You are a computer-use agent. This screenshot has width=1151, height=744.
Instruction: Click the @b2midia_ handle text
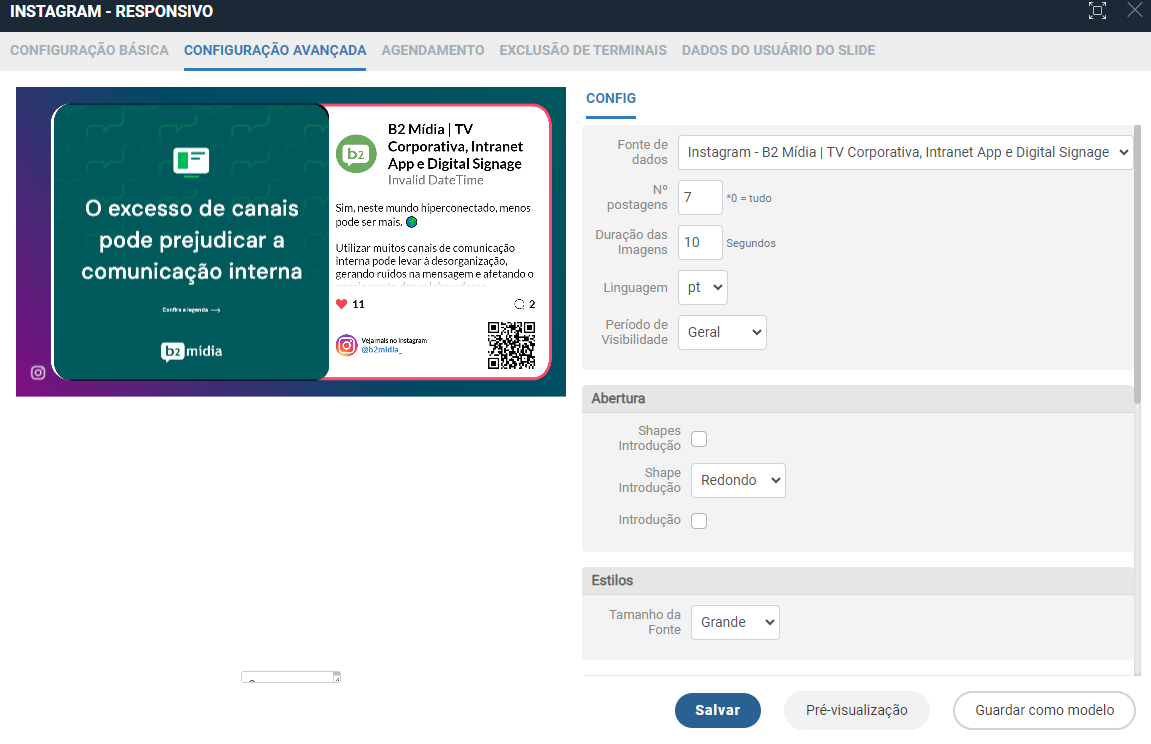(x=381, y=350)
